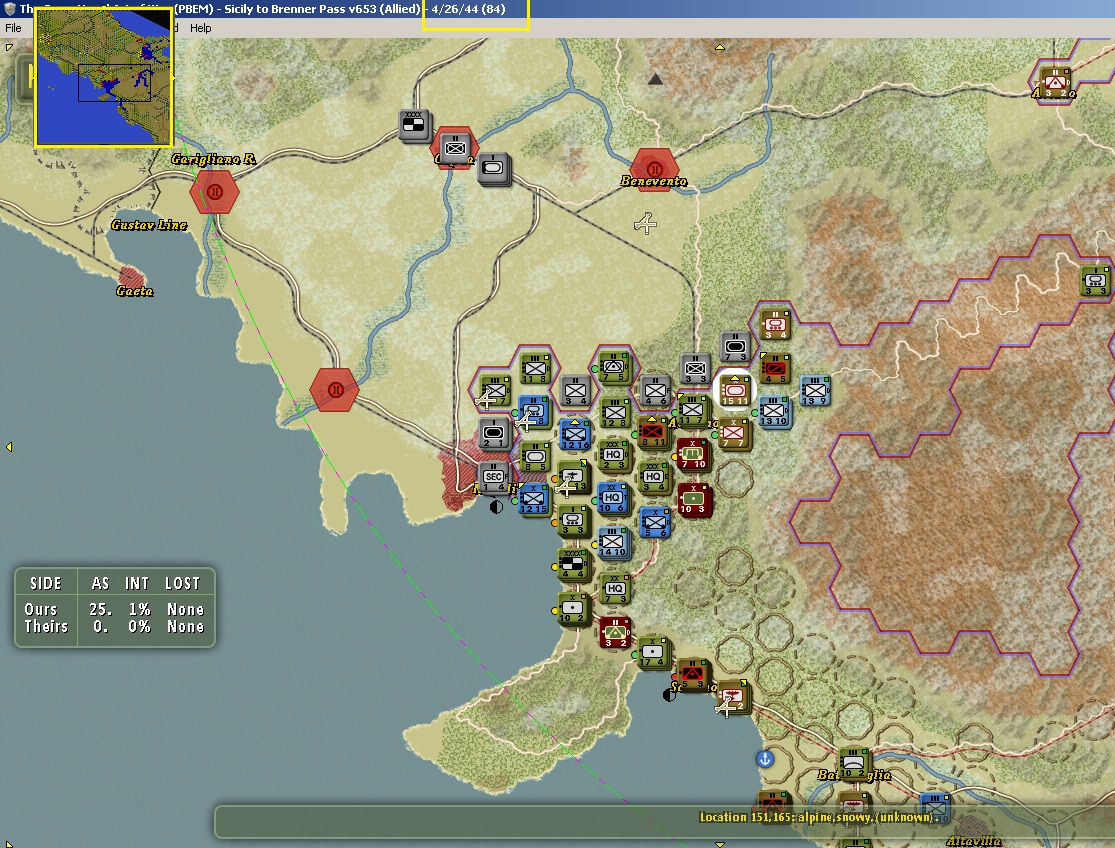Select green infantry regiment 11-7

point(693,410)
